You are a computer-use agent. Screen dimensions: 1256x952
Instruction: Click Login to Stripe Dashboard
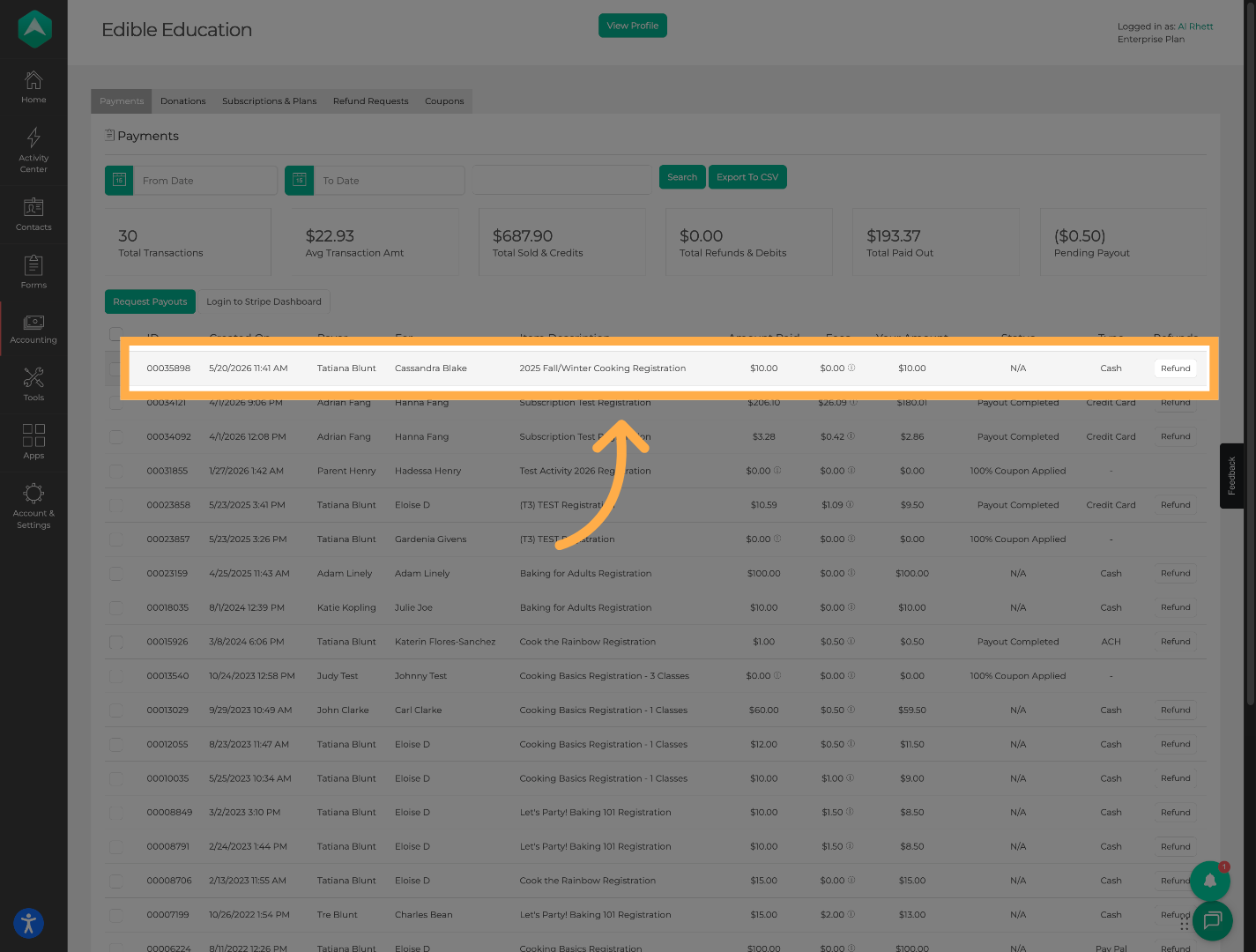pyautogui.click(x=264, y=301)
